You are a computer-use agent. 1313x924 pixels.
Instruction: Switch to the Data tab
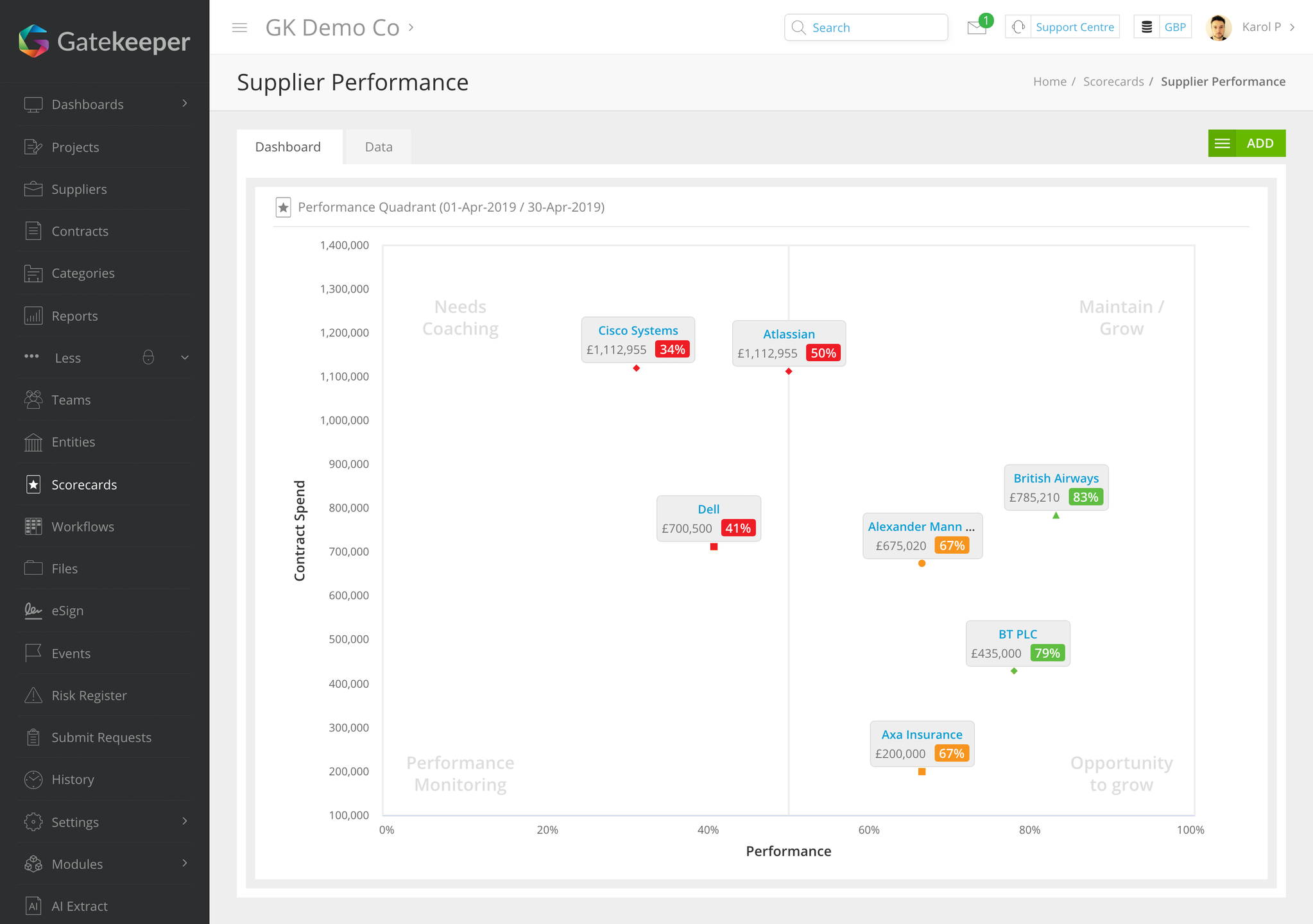tap(378, 147)
